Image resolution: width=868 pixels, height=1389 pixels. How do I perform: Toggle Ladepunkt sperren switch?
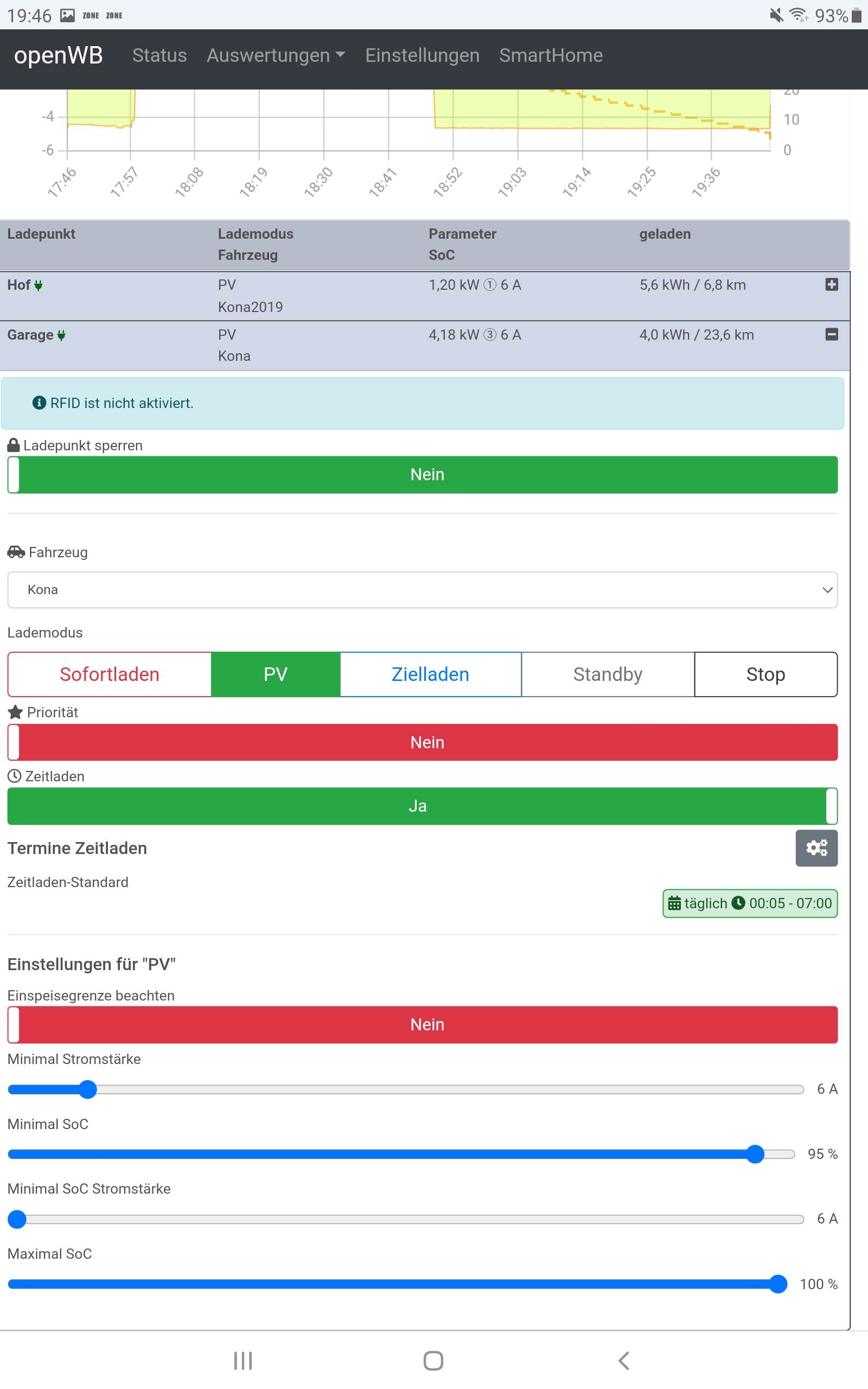click(423, 475)
